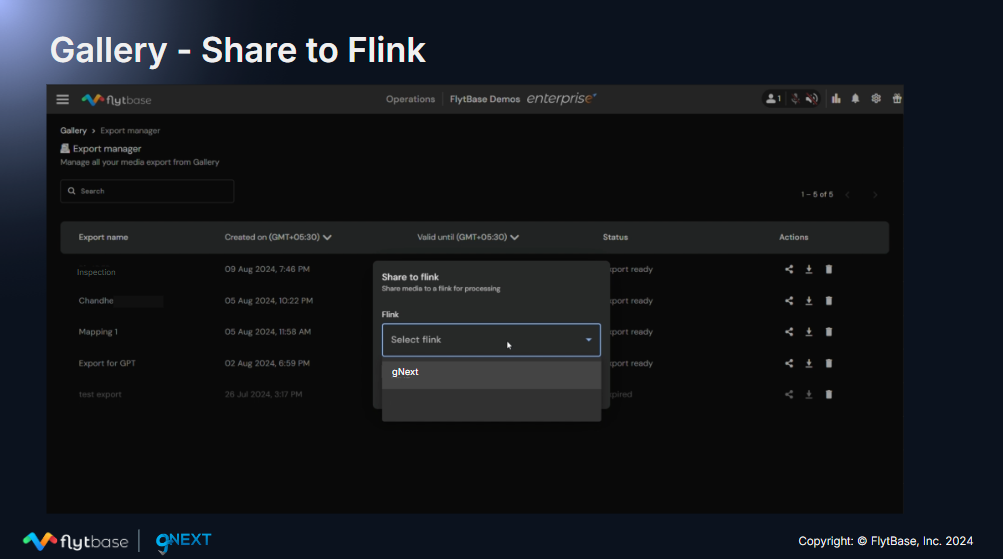The image size is (1003, 559).
Task: Open the Select flink dropdown
Action: (491, 340)
